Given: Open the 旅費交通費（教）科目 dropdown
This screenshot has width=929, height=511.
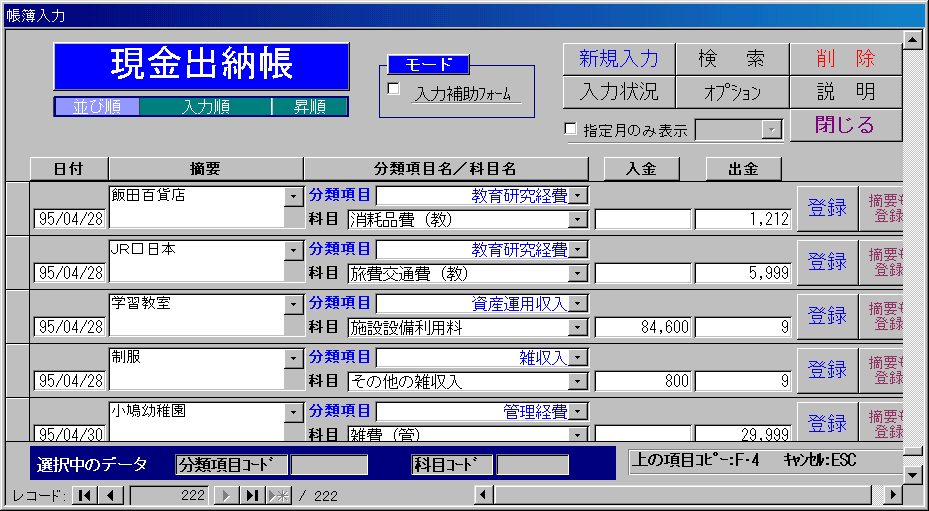Looking at the screenshot, I should pyautogui.click(x=577, y=273).
